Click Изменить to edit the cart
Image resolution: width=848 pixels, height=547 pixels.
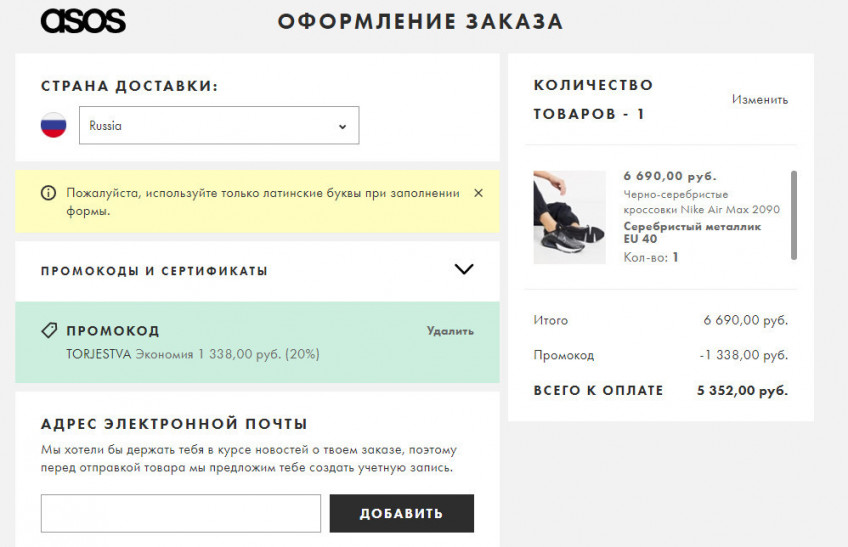[760, 100]
